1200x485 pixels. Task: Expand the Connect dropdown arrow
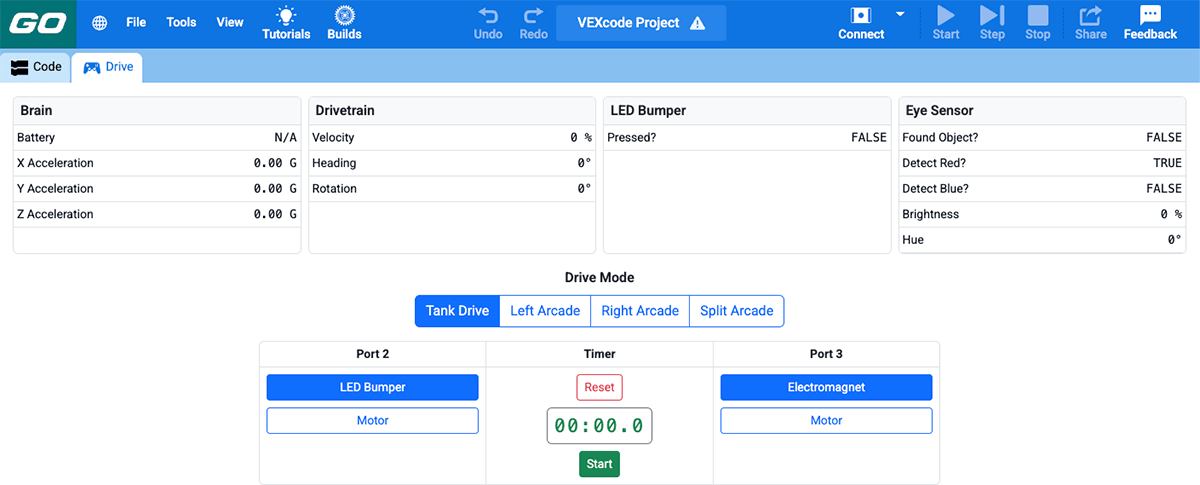[x=900, y=14]
